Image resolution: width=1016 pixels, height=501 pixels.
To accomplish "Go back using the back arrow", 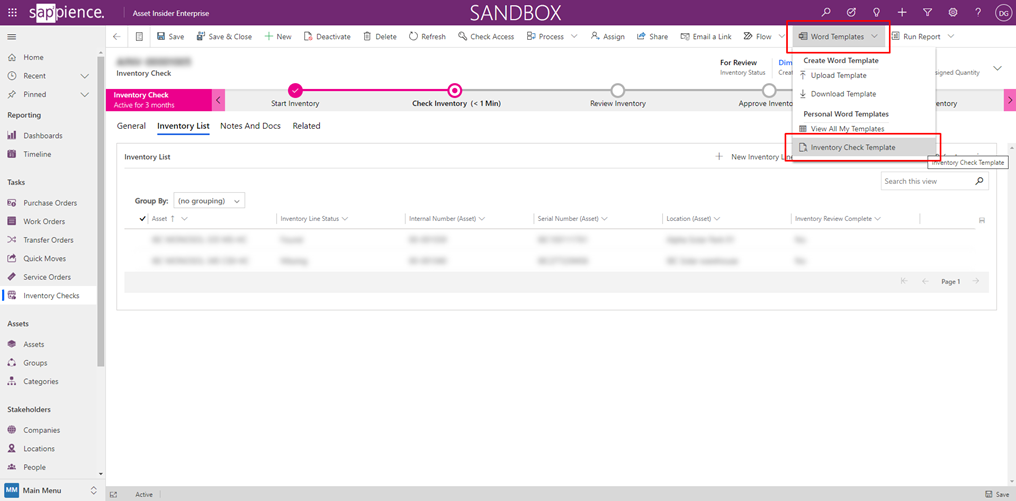I will 116,37.
